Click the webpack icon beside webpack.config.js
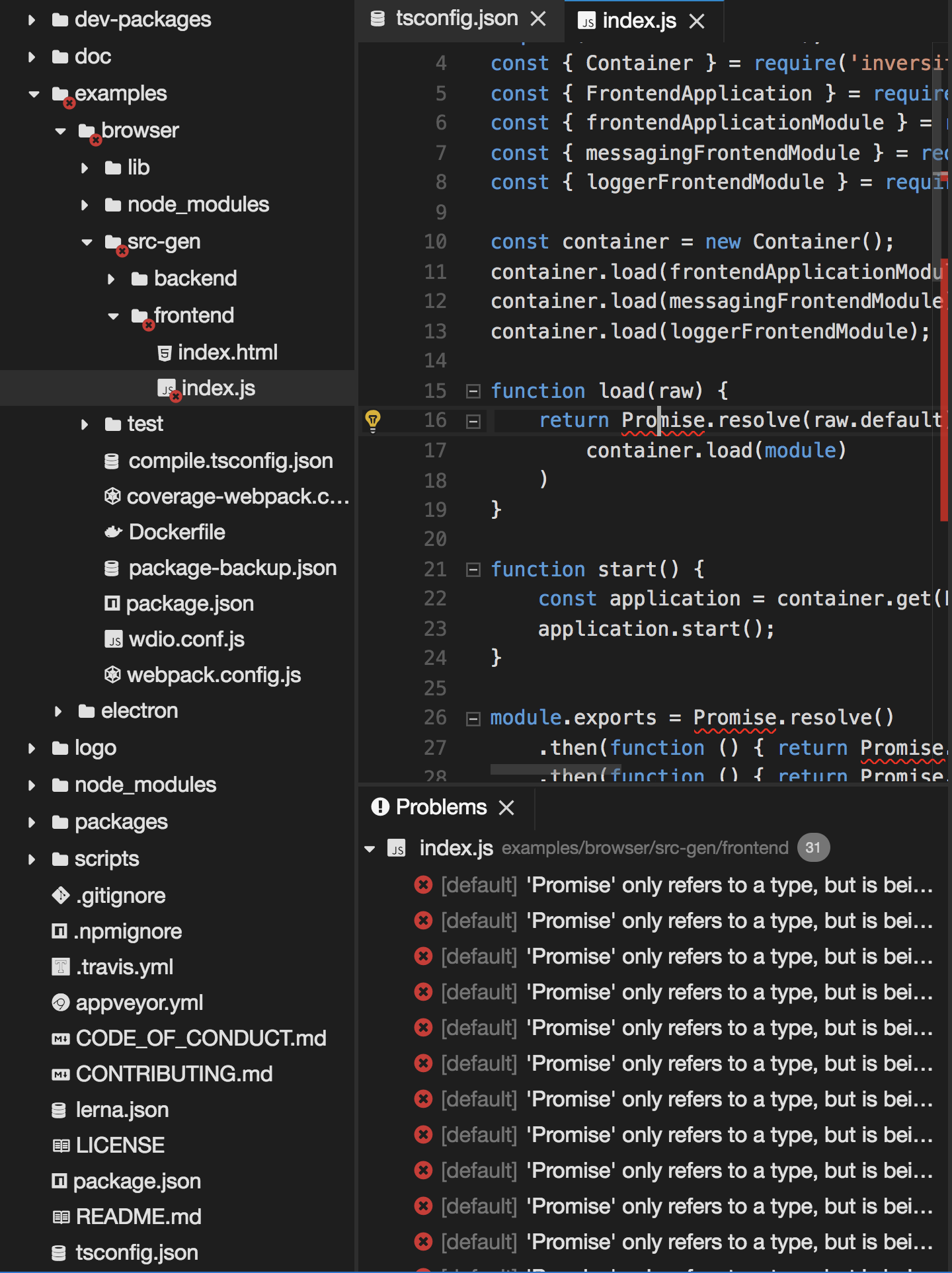952x1273 pixels. tap(113, 675)
